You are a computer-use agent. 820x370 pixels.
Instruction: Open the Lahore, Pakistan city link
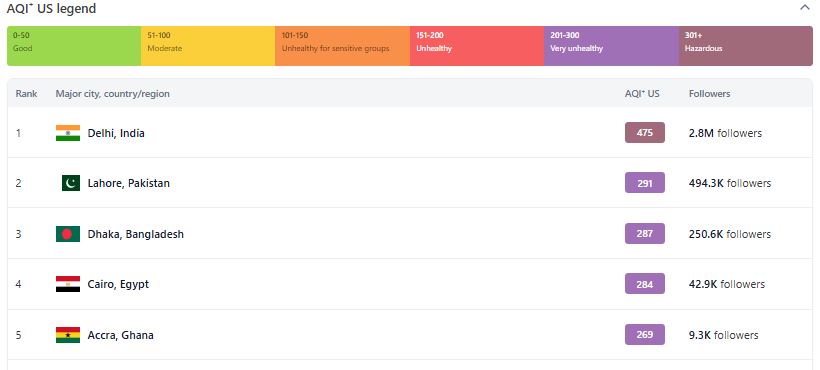(x=129, y=183)
